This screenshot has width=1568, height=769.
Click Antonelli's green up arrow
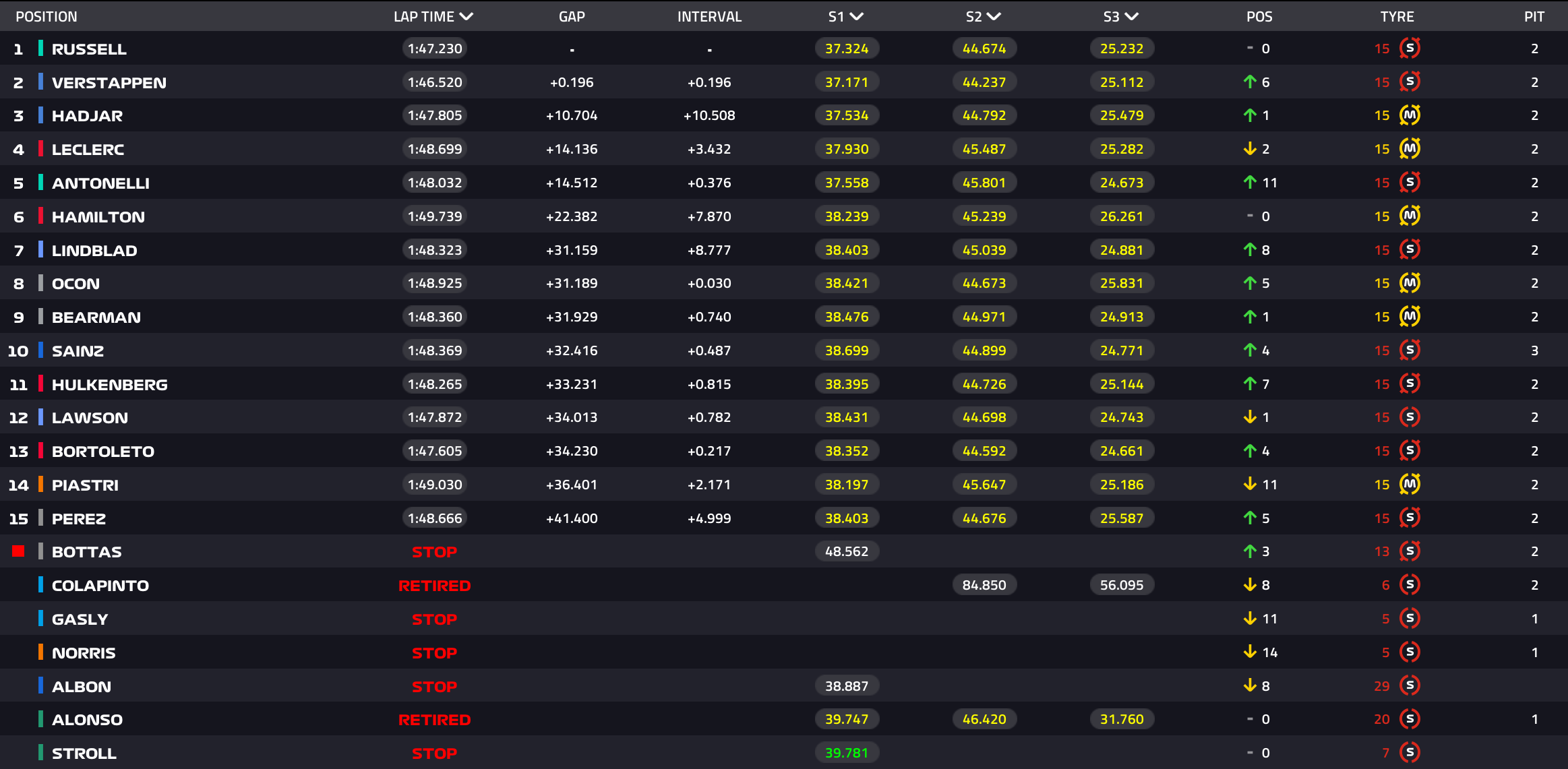[x=1250, y=183]
